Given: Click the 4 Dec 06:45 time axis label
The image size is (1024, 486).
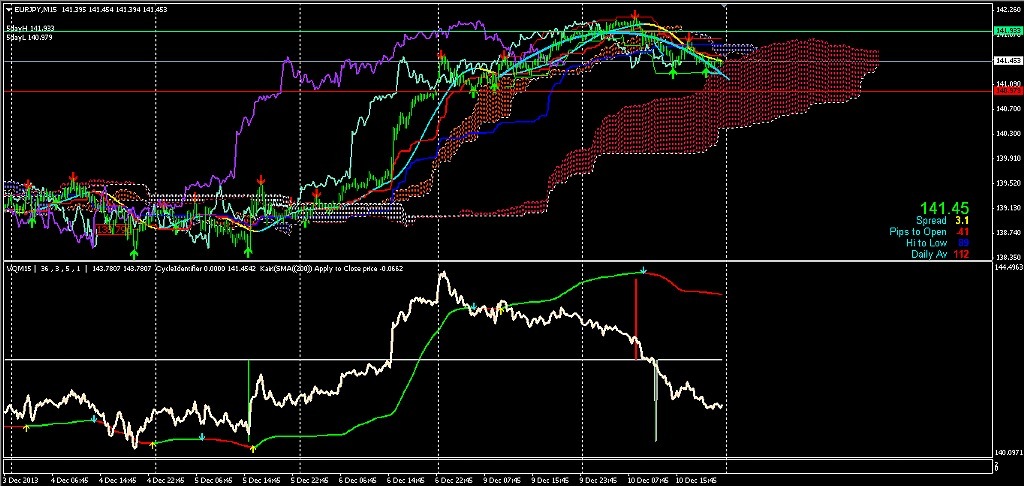Looking at the screenshot, I should tap(70, 479).
